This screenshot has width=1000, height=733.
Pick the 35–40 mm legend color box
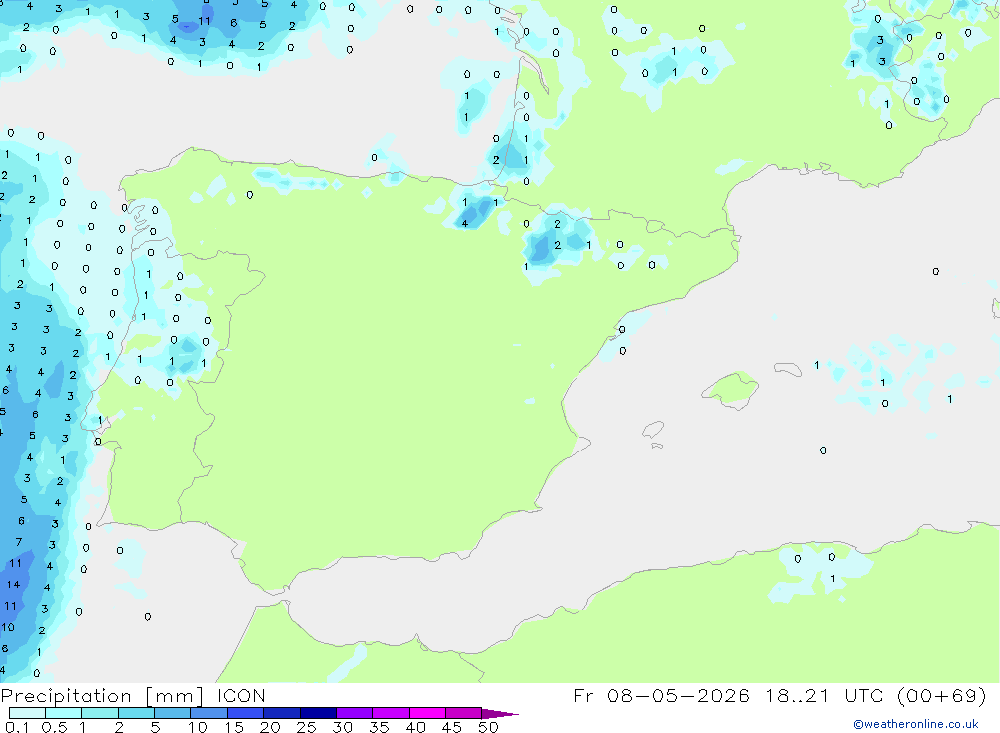391,713
